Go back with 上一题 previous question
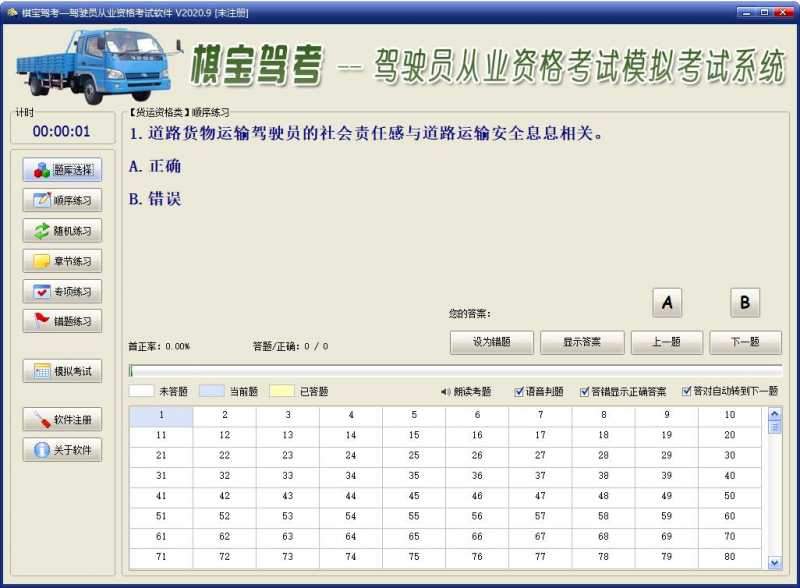 coord(666,342)
